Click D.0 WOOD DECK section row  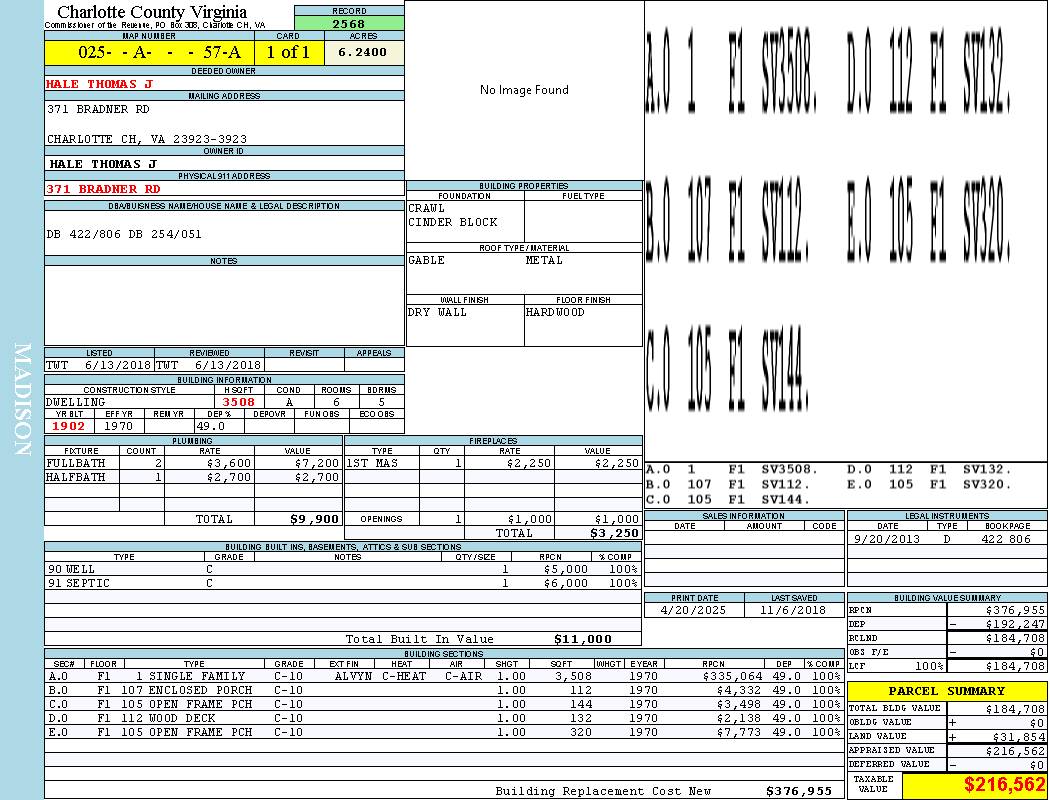click(445, 718)
